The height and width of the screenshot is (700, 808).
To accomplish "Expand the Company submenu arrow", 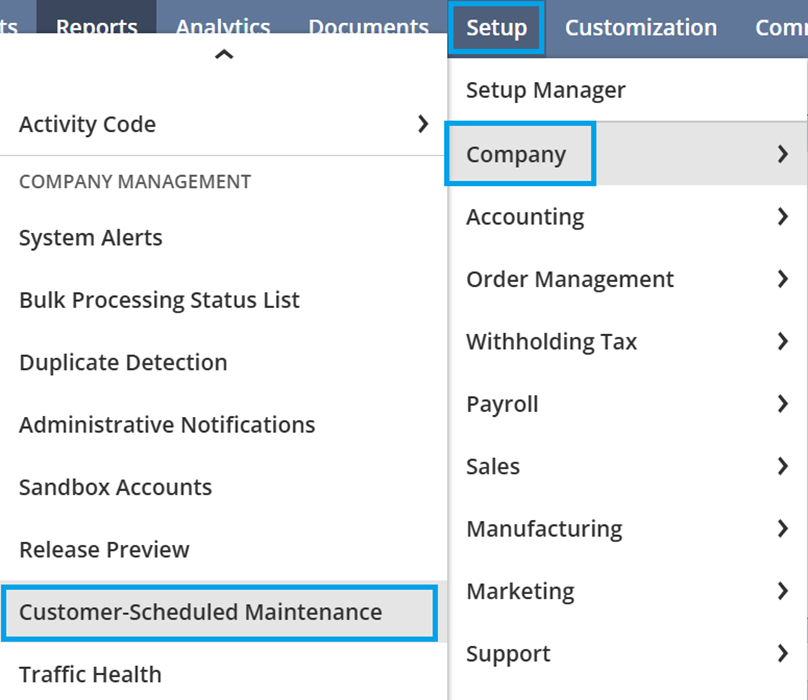I will (783, 154).
